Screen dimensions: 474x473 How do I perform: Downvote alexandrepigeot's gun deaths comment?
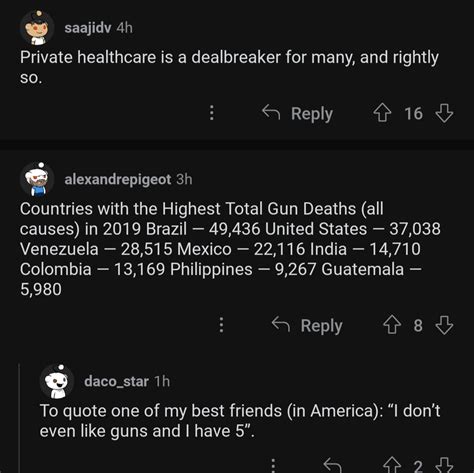(x=444, y=325)
